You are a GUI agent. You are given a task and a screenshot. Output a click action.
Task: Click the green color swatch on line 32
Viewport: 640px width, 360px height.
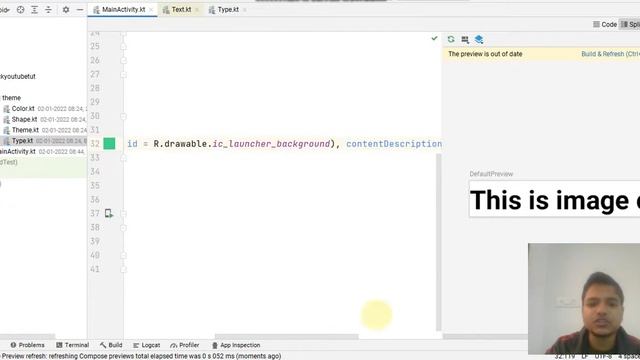[x=109, y=144]
